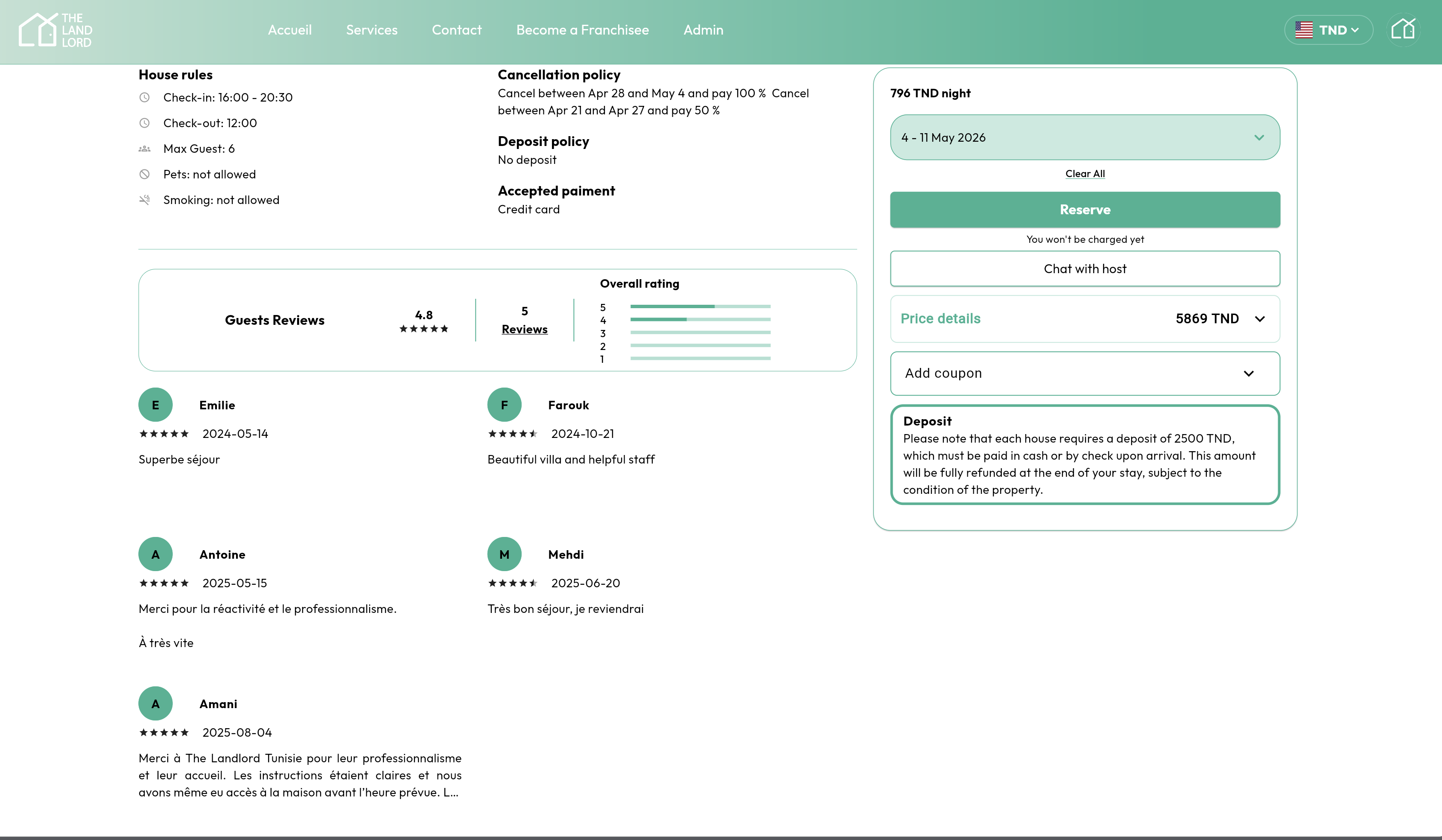Click The Land Lord logo
This screenshot has height=840, width=1442.
tap(55, 30)
